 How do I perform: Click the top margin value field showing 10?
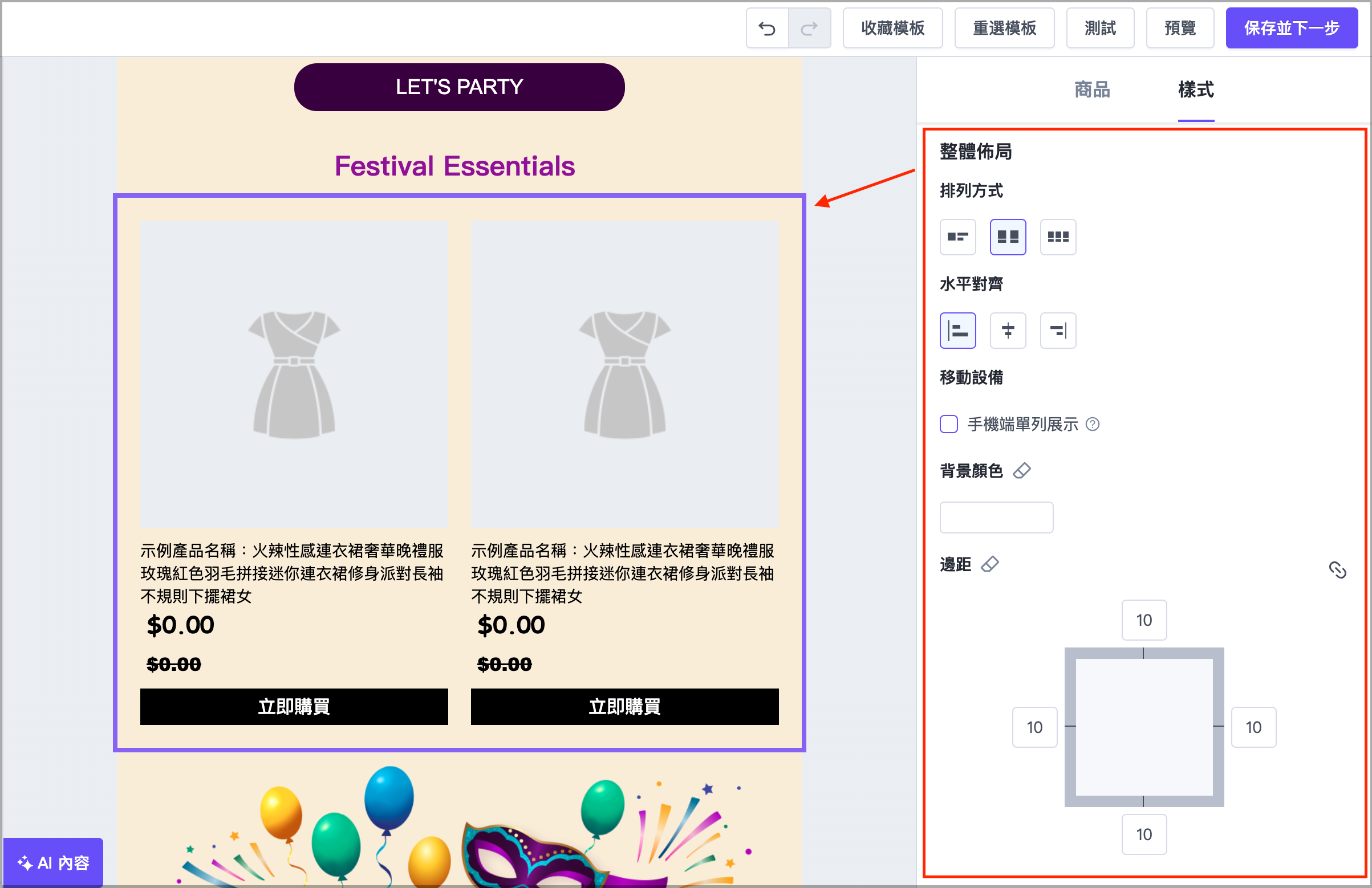[1144, 620]
